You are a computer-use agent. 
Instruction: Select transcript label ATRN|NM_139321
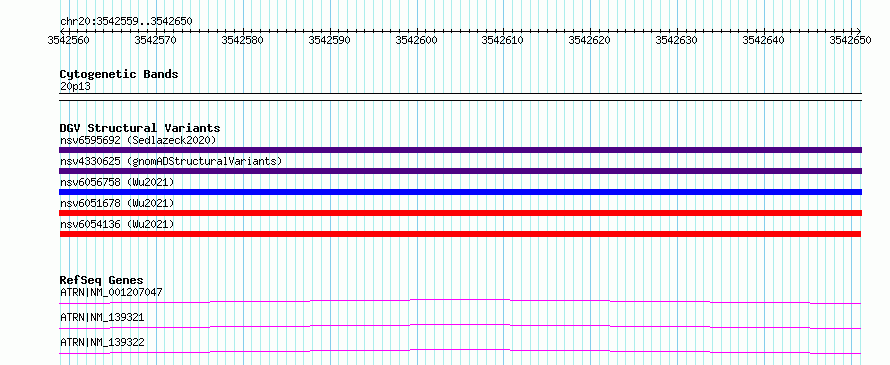tap(102, 317)
